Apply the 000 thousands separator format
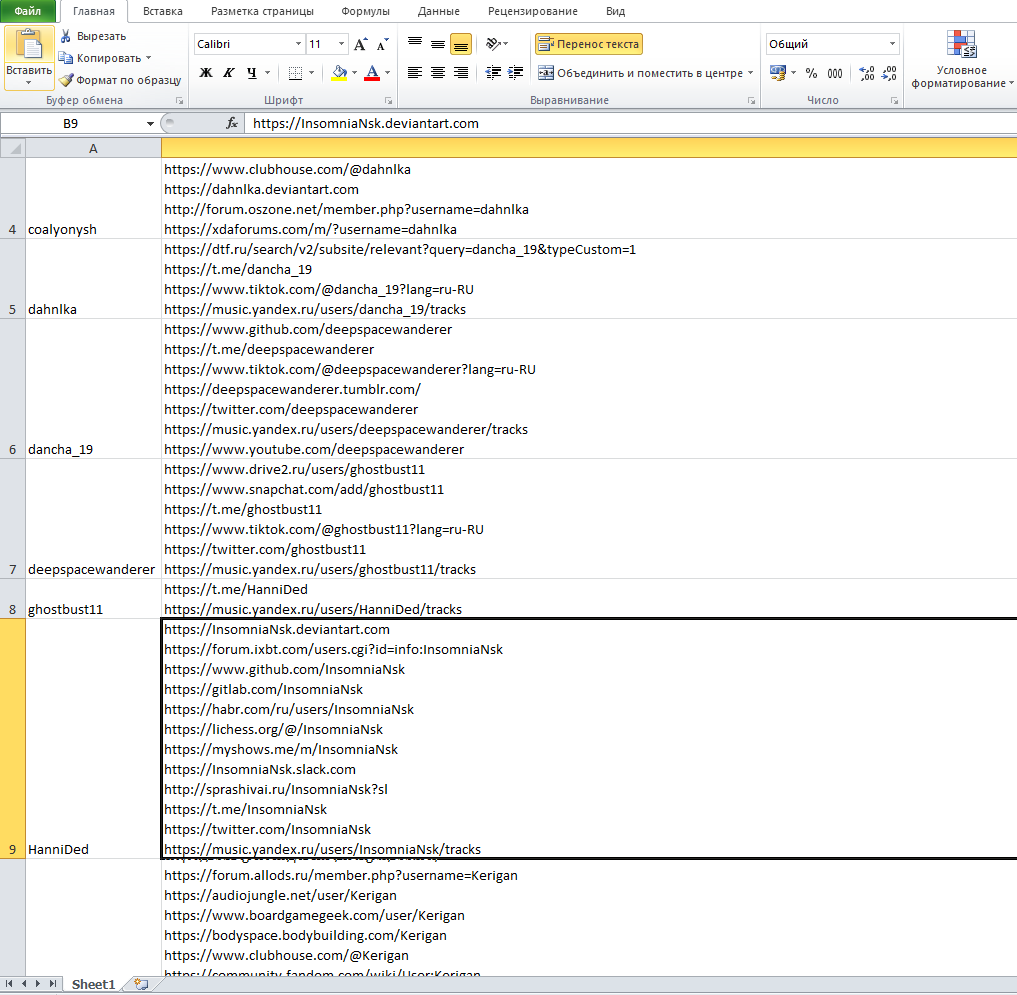The height and width of the screenshot is (995, 1017). pyautogui.click(x=835, y=73)
